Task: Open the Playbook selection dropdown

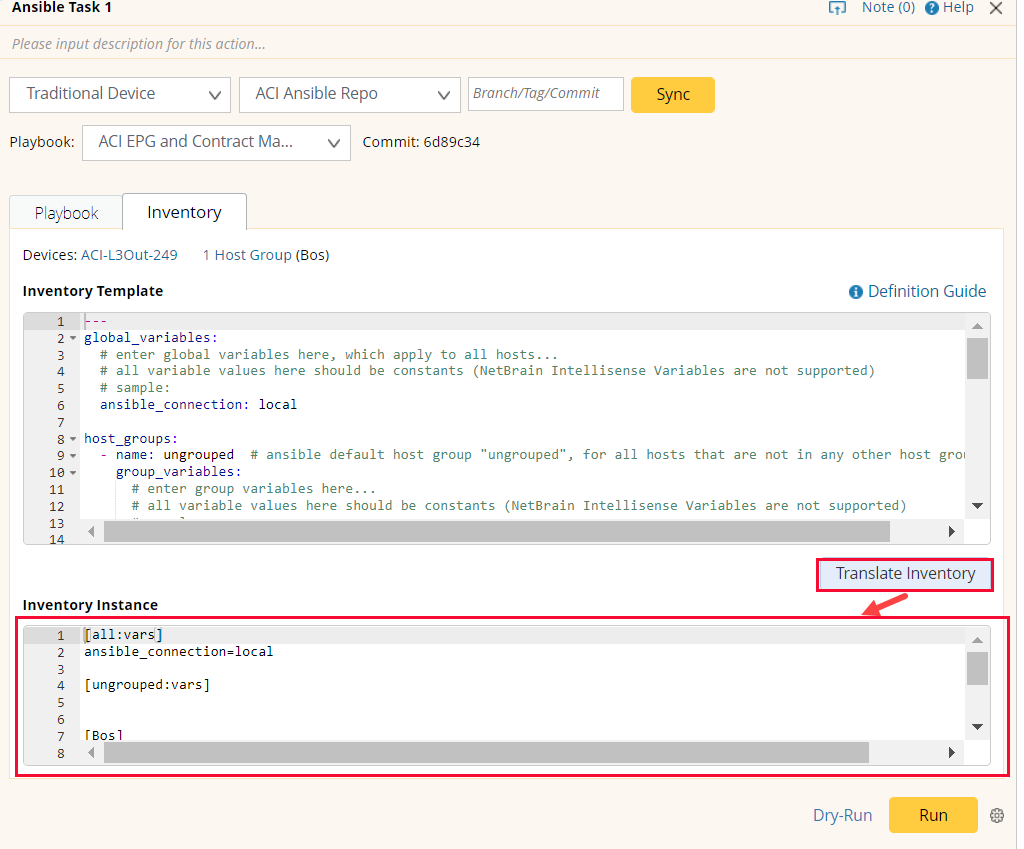Action: point(216,142)
